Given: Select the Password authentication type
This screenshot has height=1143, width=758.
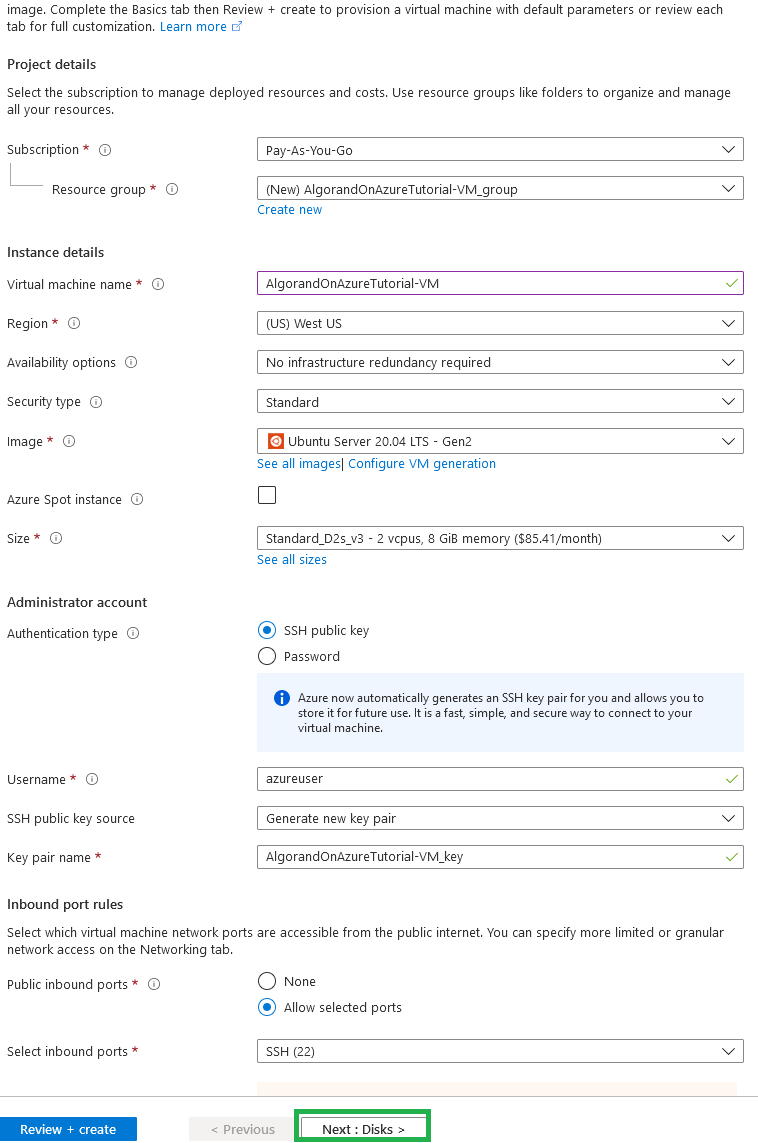Looking at the screenshot, I should tap(267, 656).
